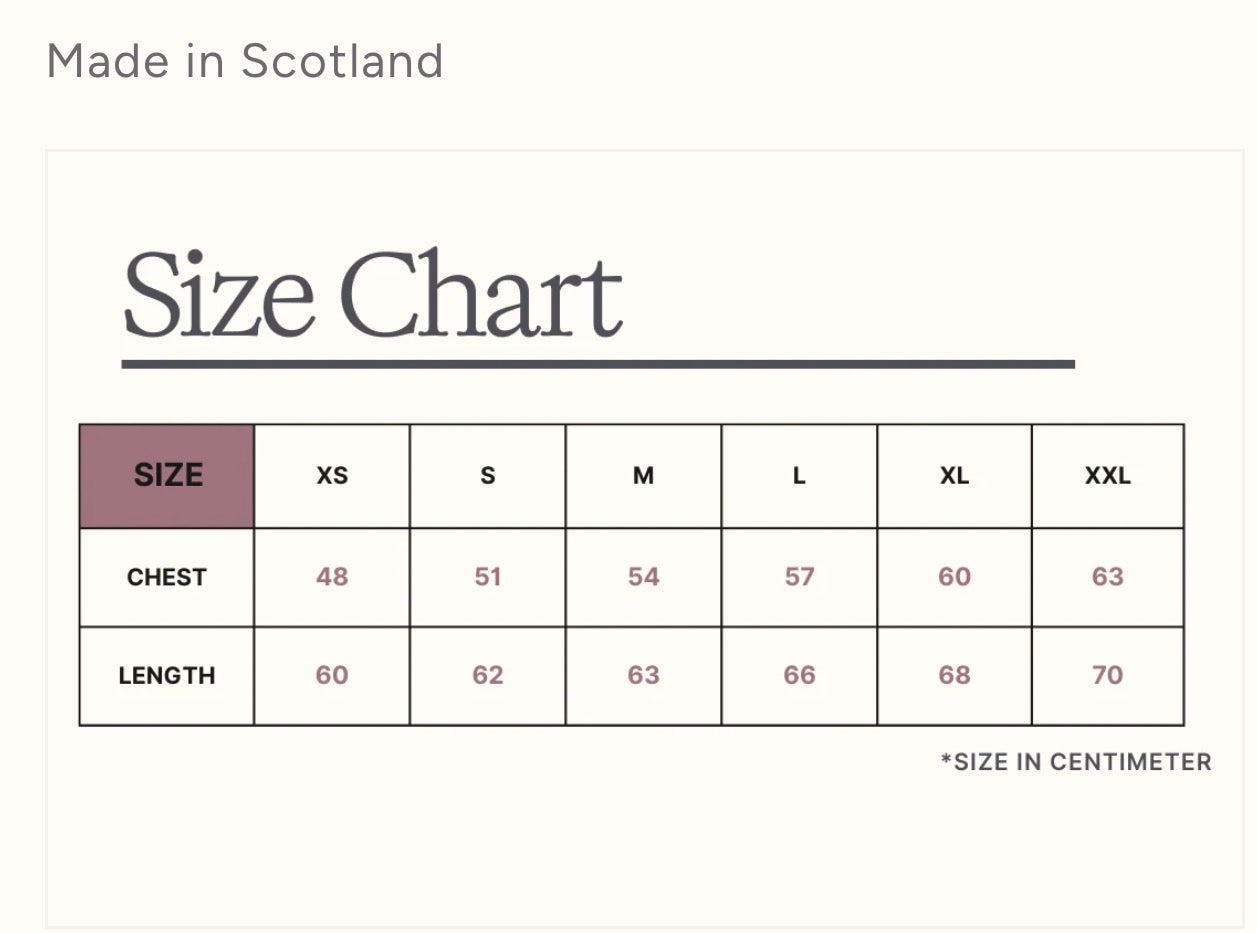Click length value 70 for XXL
This screenshot has width=1257, height=933.
coord(1108,676)
